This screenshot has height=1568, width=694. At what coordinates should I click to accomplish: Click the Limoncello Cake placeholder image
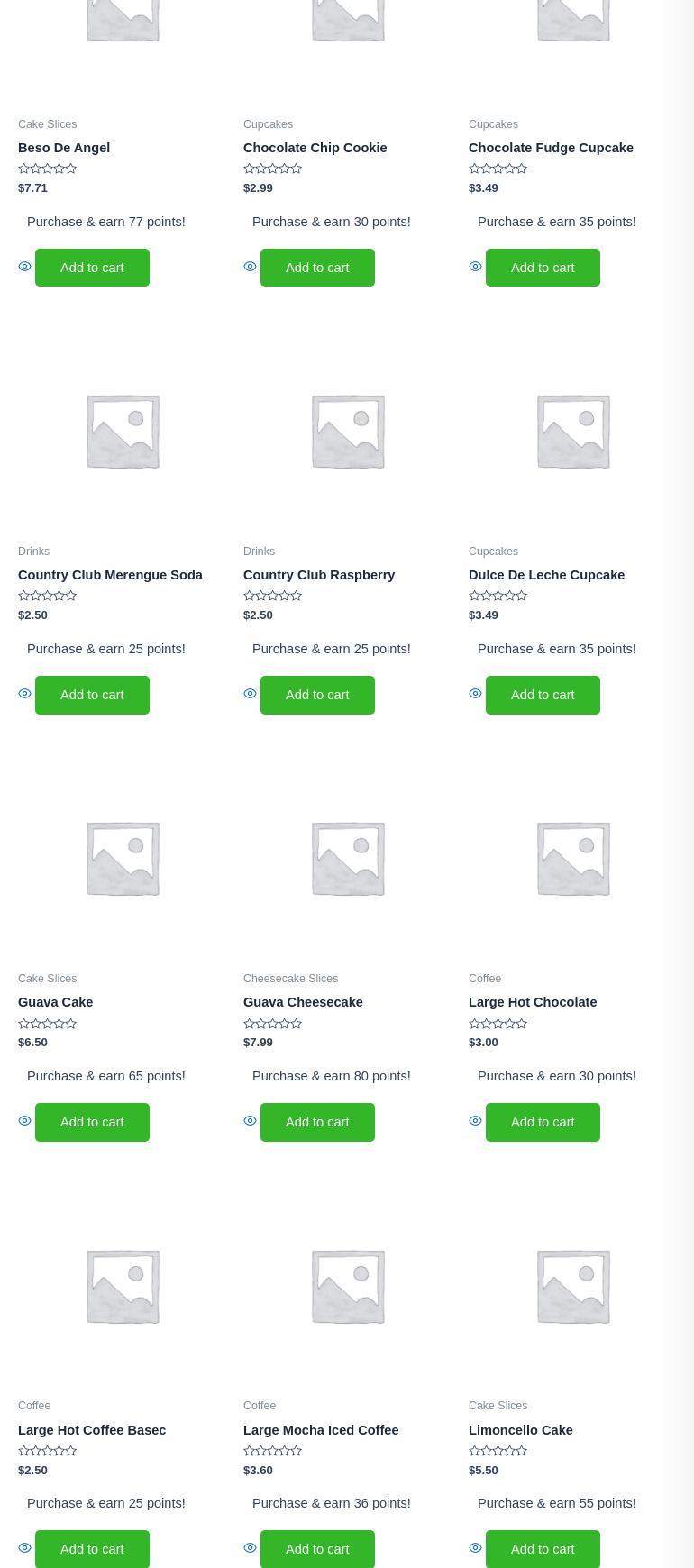point(572,1285)
